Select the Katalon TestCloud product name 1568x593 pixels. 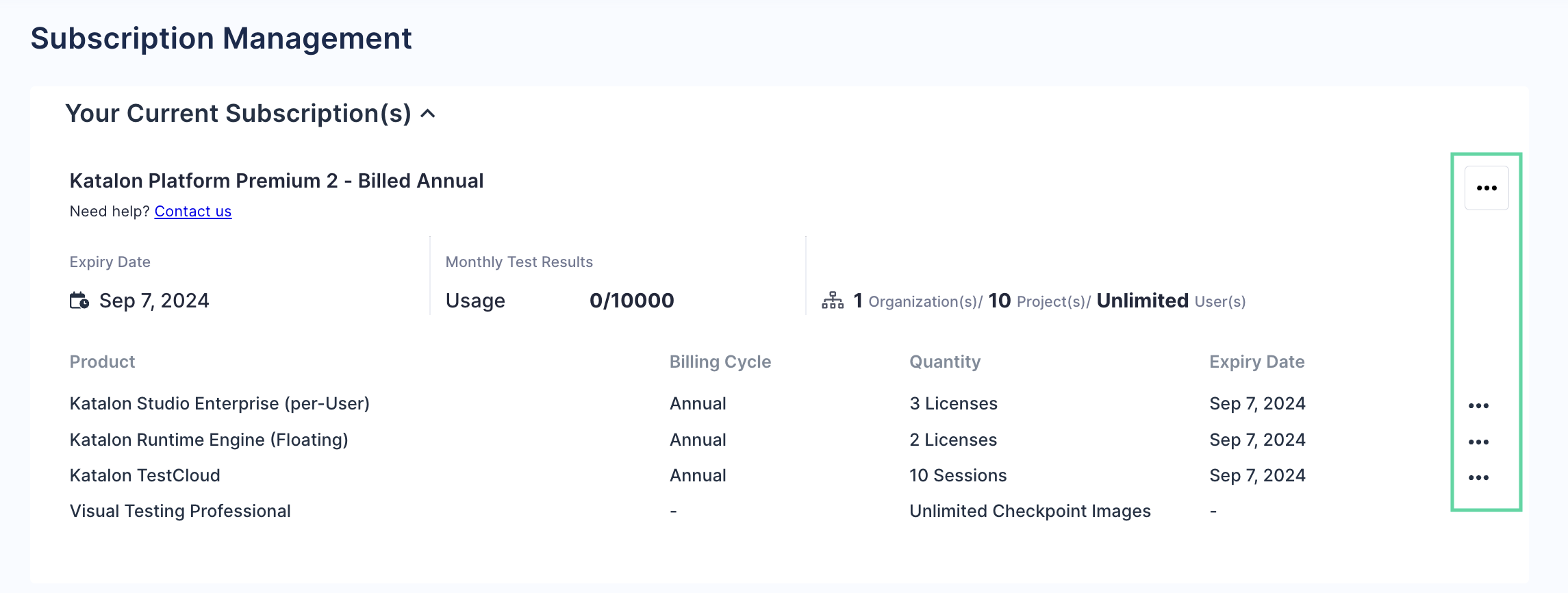[145, 475]
